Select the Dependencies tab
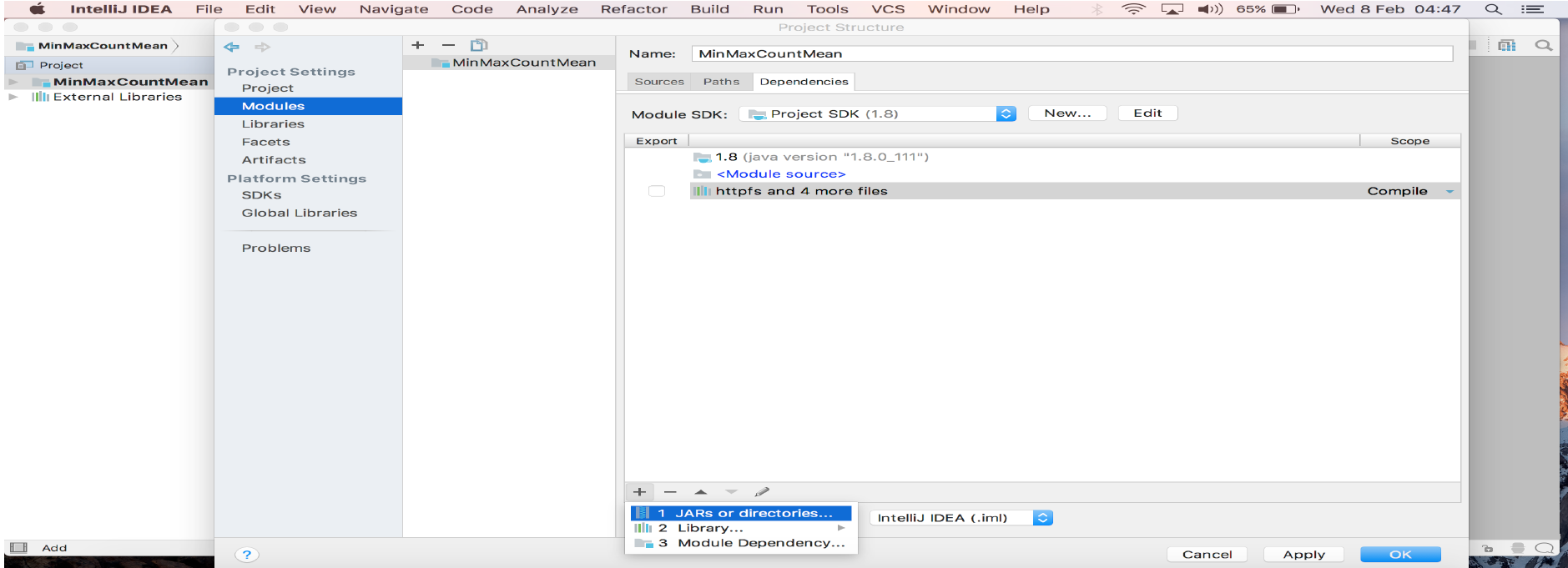The image size is (1568, 568). point(804,82)
